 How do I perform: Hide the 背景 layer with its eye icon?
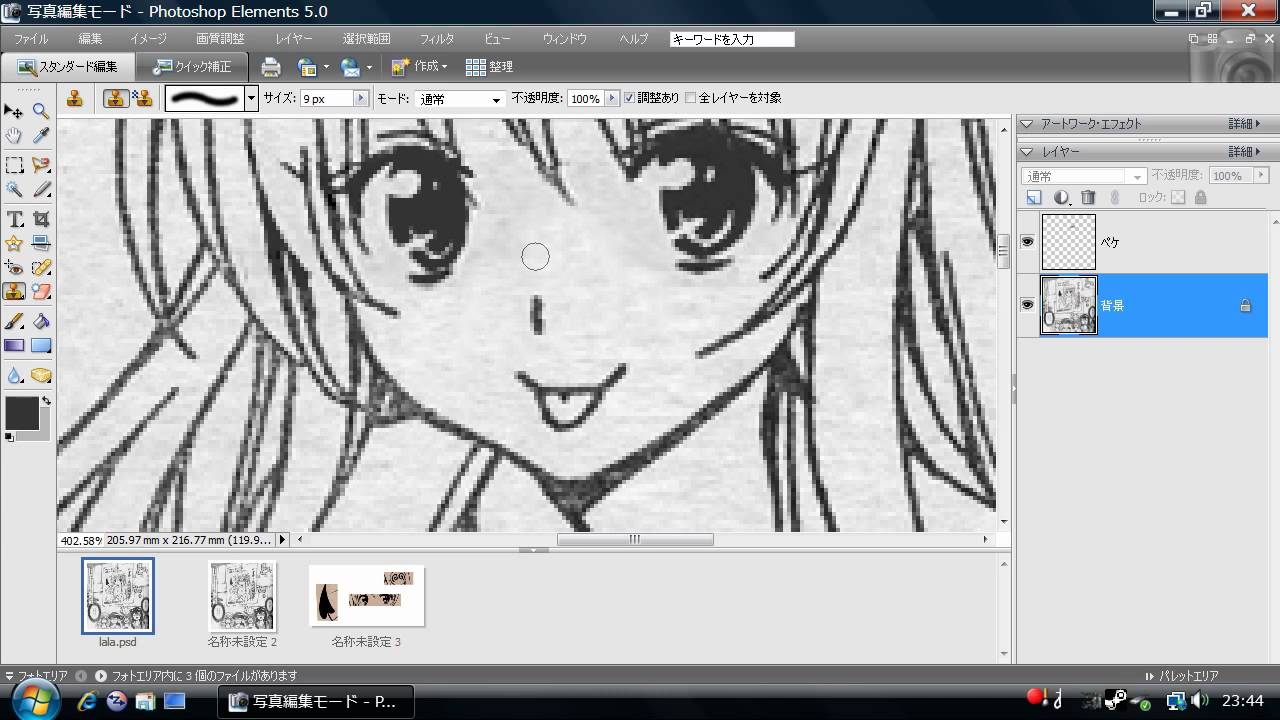coord(1027,304)
